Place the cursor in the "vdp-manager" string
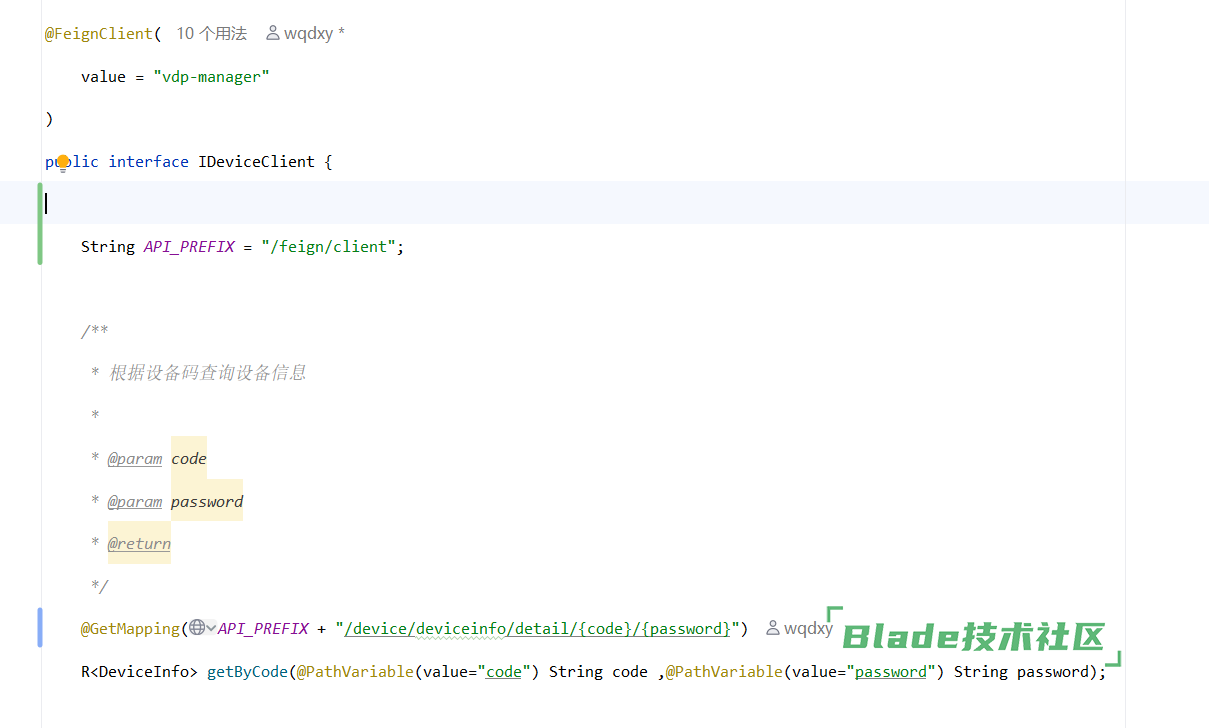Image resolution: width=1209 pixels, height=728 pixels. [x=211, y=76]
